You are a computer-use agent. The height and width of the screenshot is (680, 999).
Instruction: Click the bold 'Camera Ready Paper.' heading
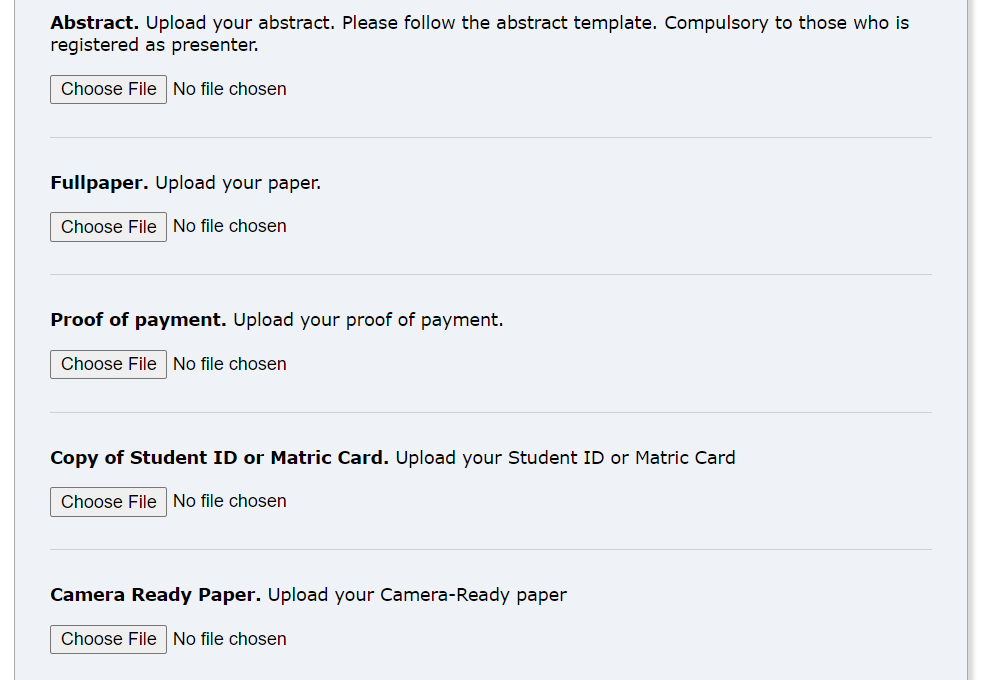click(x=155, y=595)
